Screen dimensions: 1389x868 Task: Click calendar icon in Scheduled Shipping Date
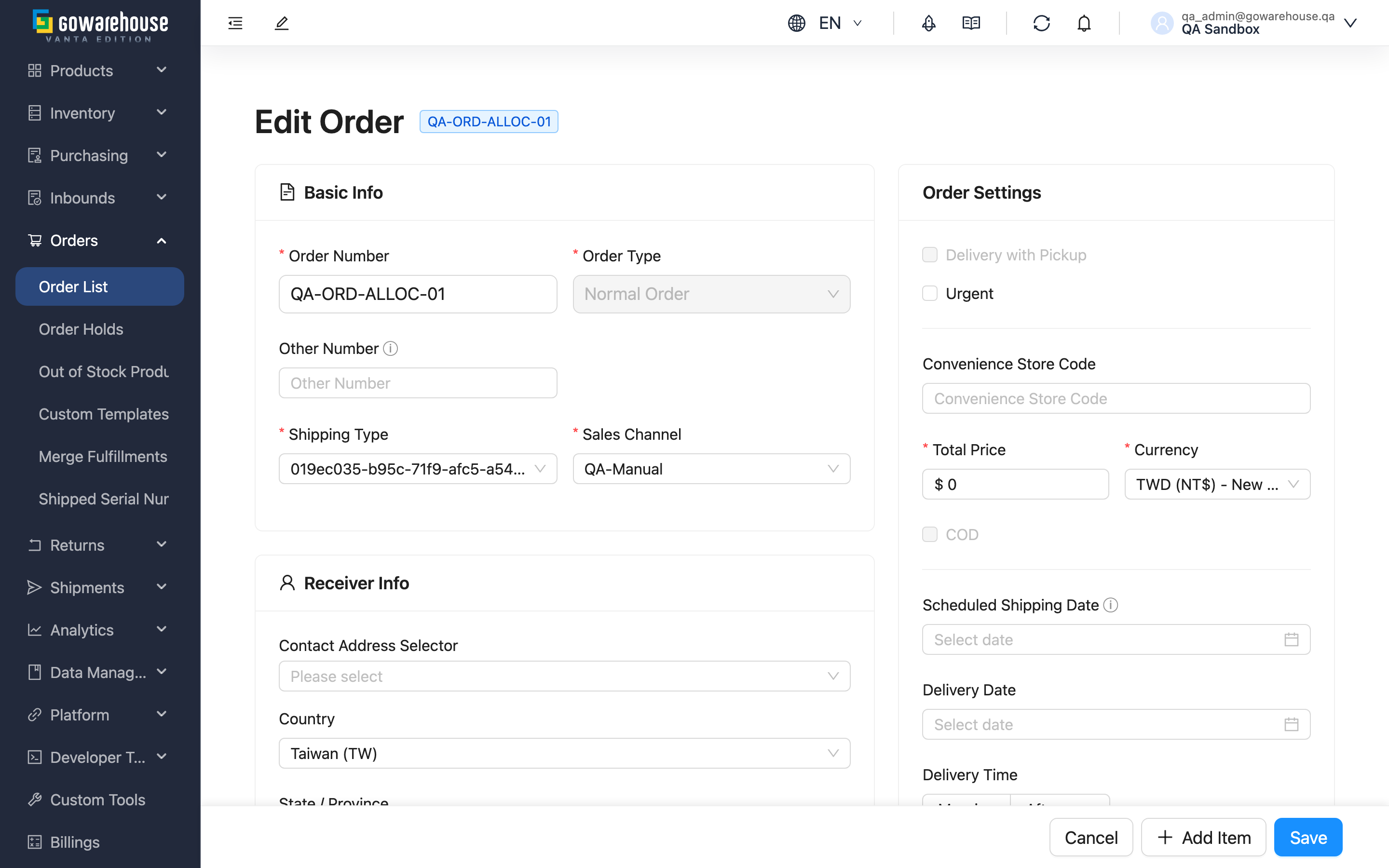tap(1292, 639)
